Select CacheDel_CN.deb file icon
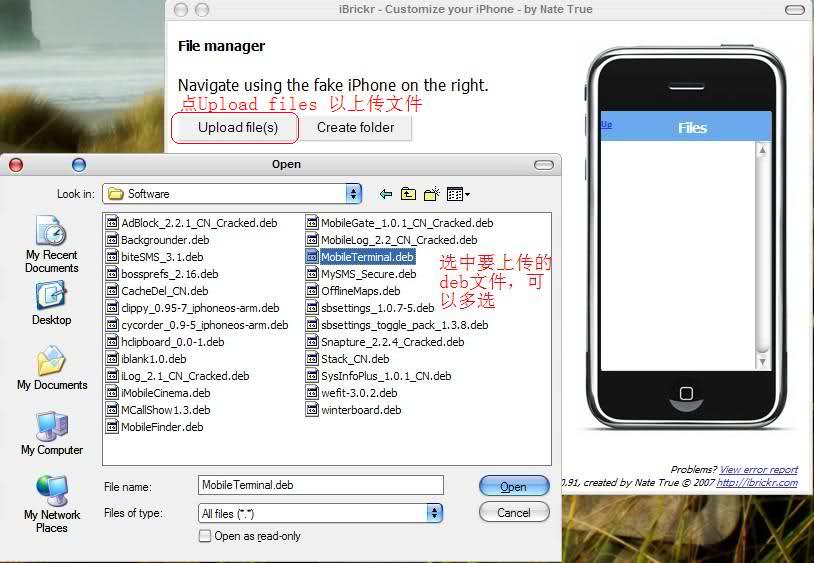The image size is (814, 563). pos(112,291)
